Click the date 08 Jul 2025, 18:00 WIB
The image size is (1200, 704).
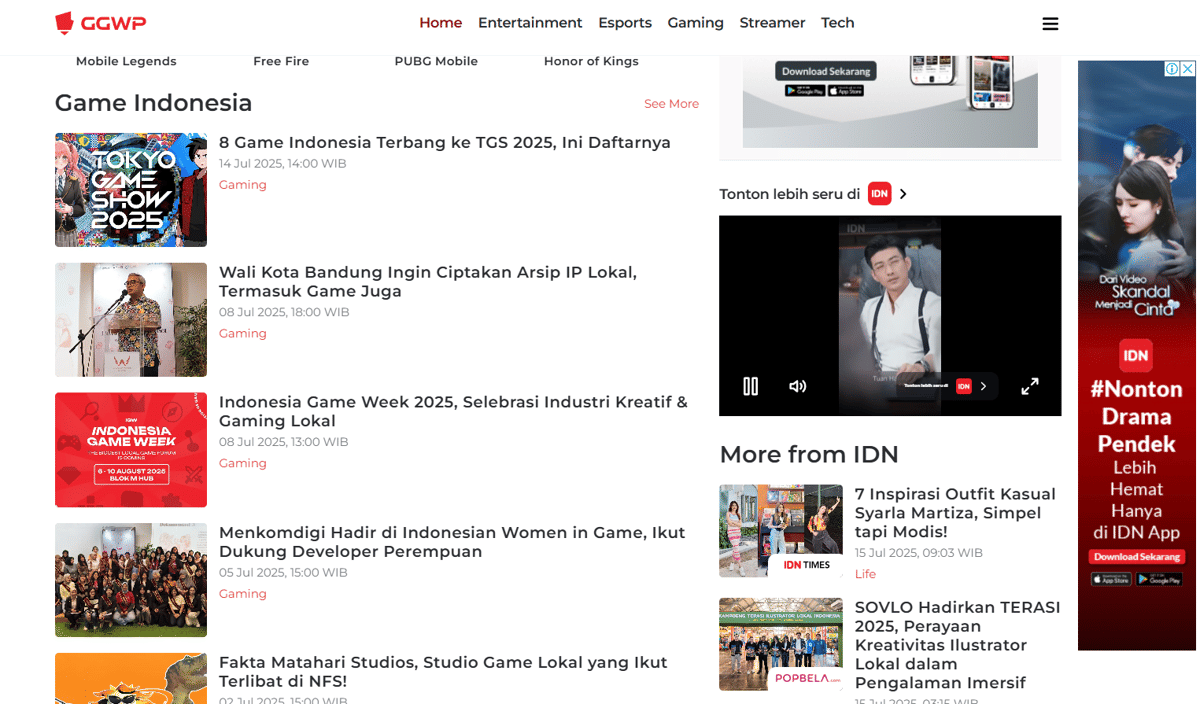pos(284,313)
